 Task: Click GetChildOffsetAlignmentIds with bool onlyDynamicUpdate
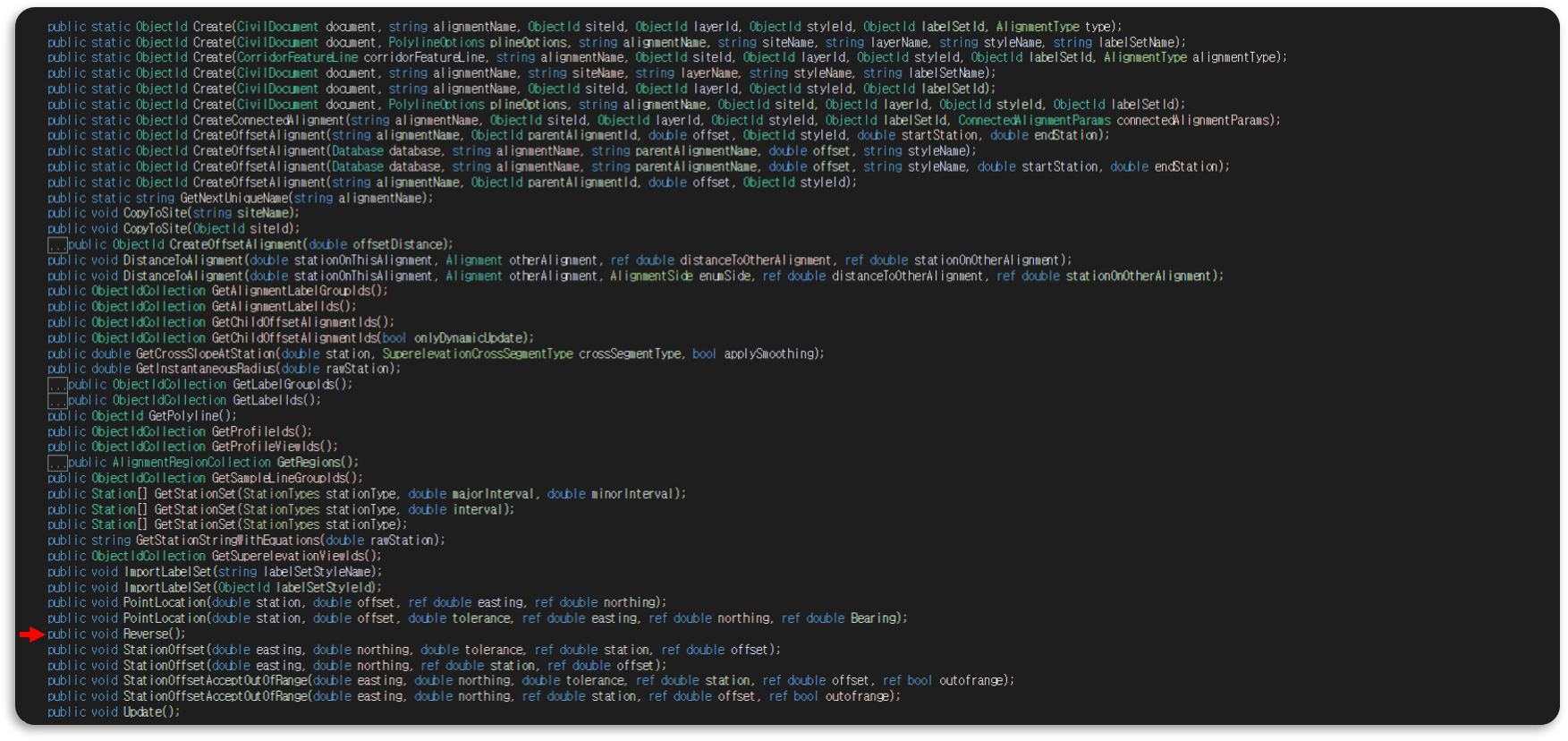pyautogui.click(x=291, y=338)
